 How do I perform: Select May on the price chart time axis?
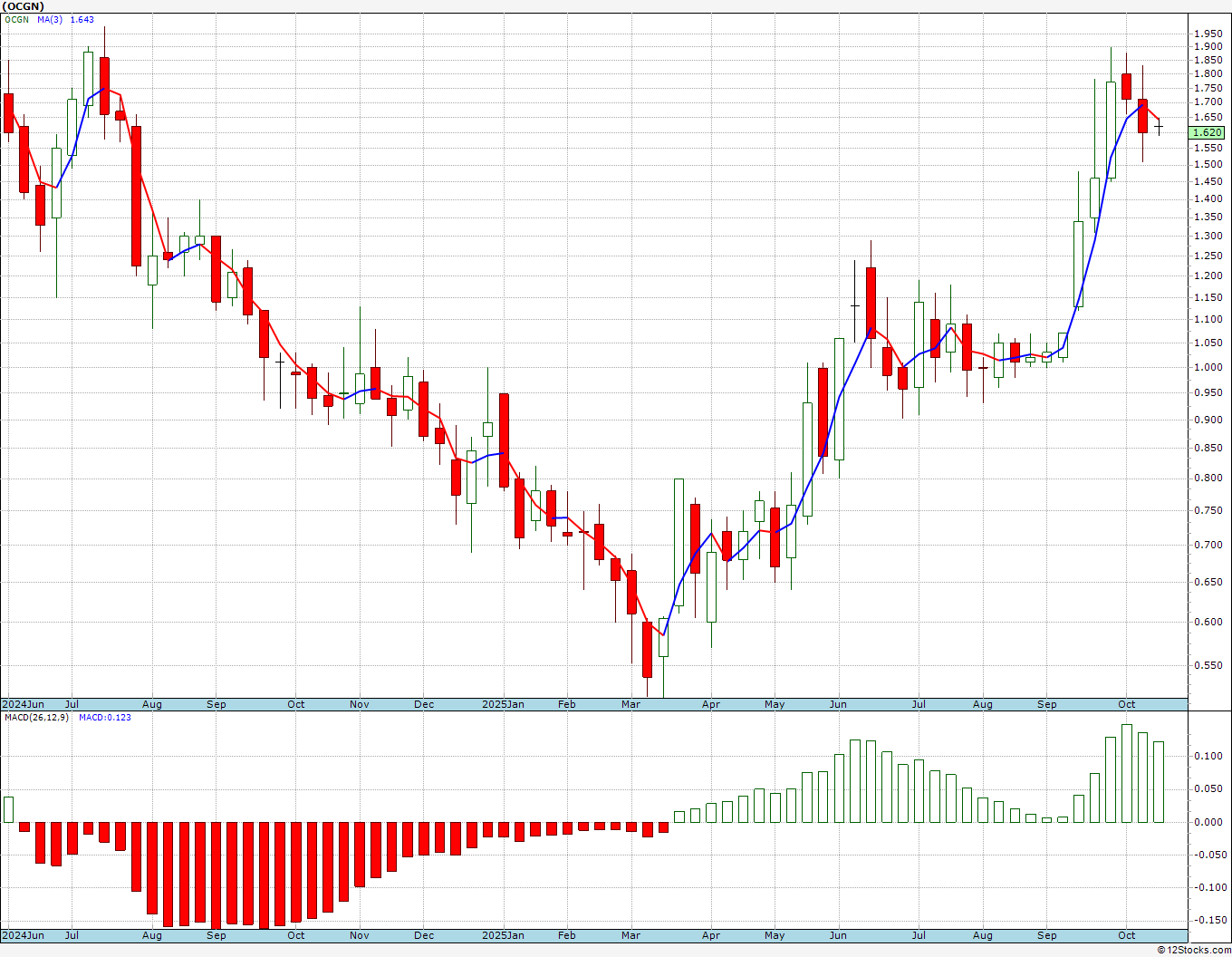(775, 704)
